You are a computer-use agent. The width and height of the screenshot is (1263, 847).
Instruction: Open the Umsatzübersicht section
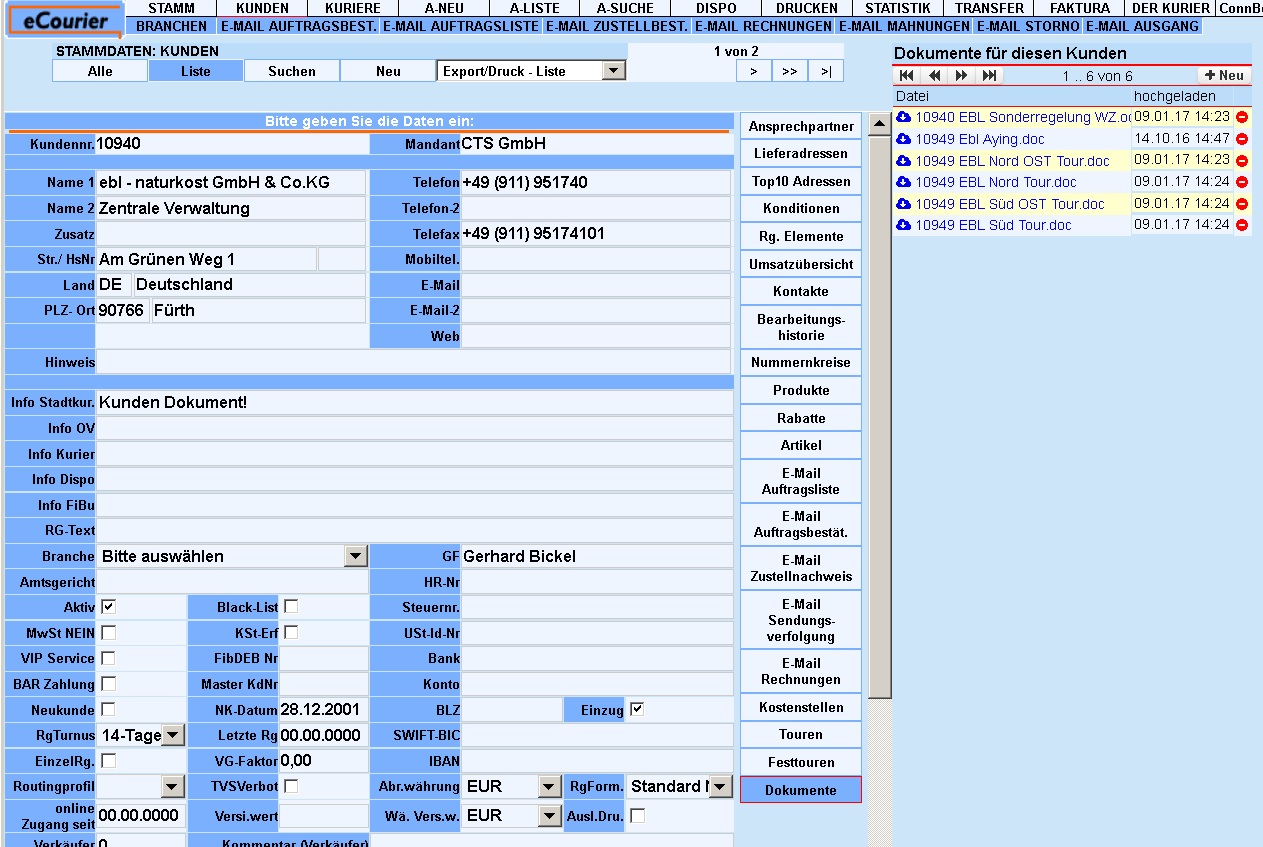point(801,264)
